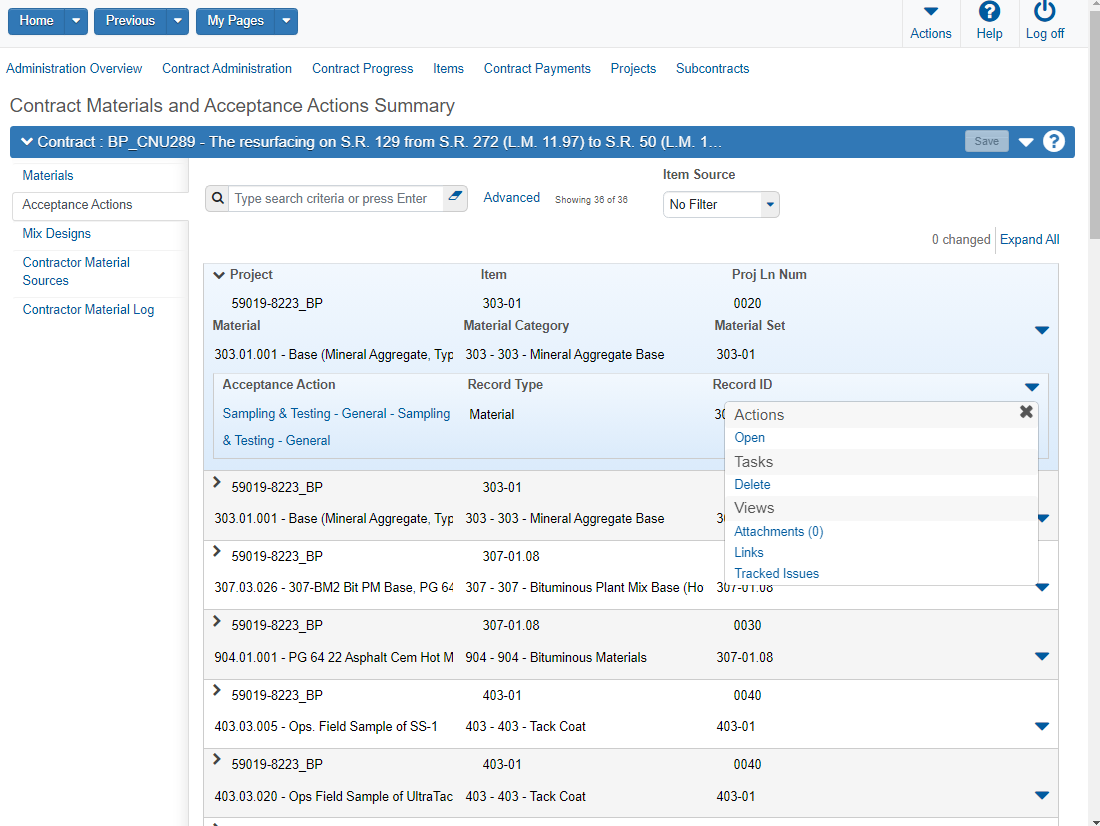Screen dimensions: 1100x826
Task: Open the Item Source filter dropdown
Action: pos(769,204)
